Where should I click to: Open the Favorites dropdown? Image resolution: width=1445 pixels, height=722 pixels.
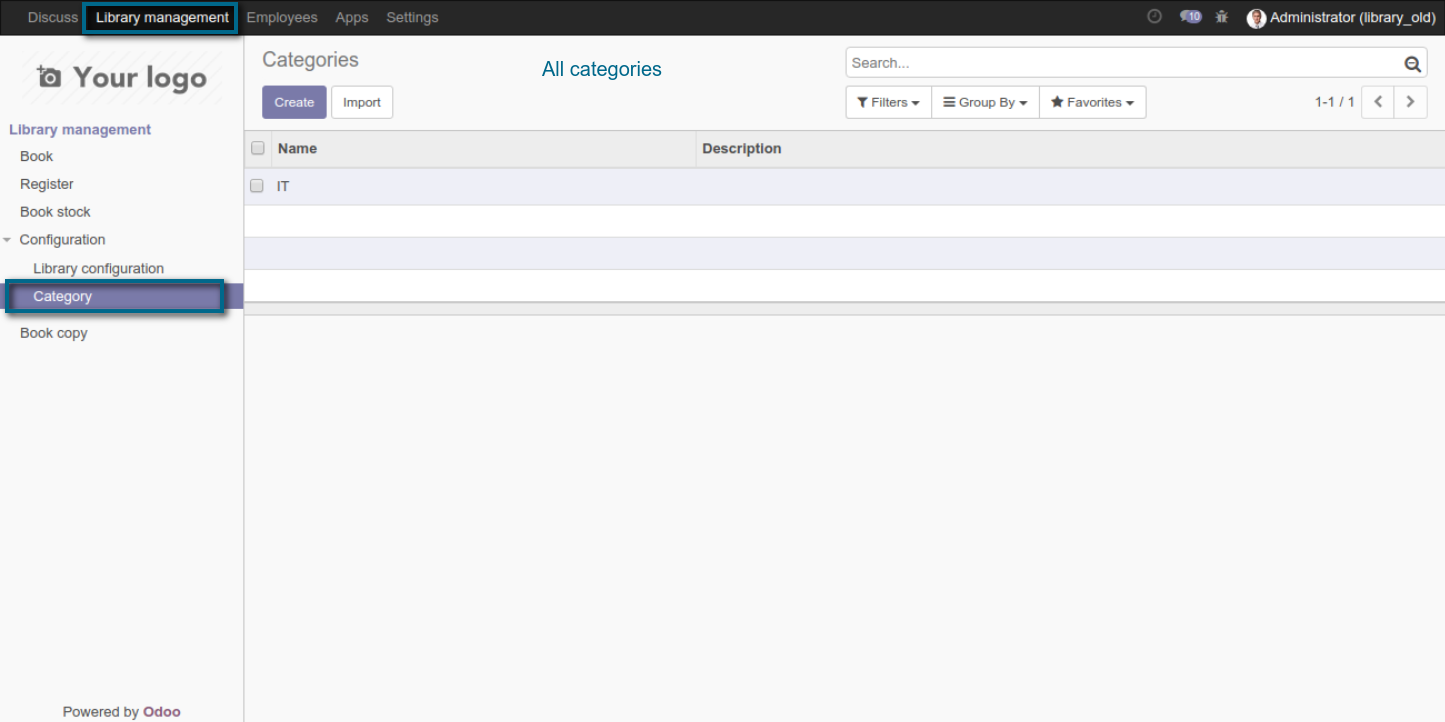coord(1092,102)
